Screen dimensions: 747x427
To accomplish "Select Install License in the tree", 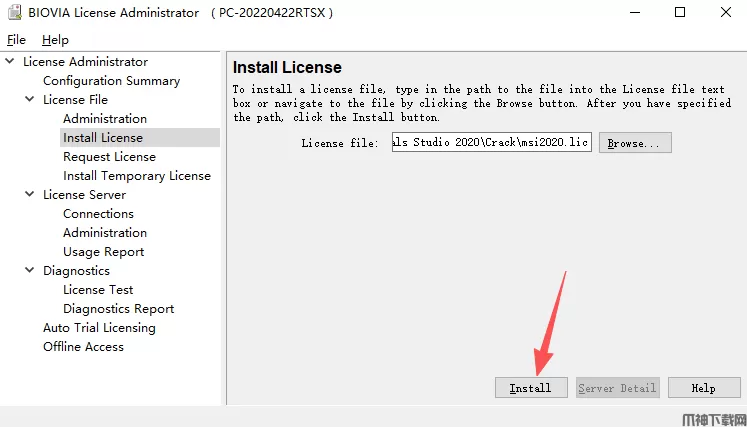I will 103,138.
